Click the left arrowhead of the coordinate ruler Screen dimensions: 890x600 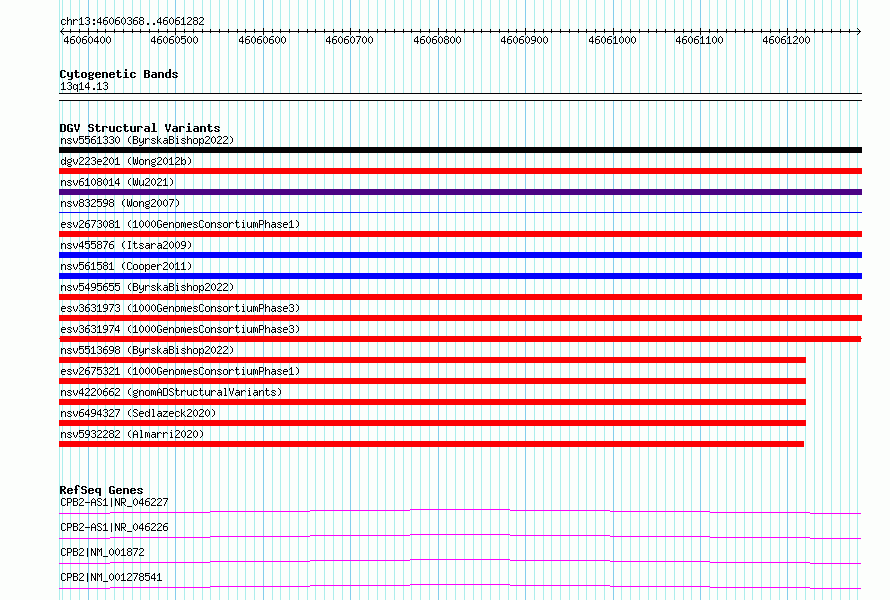[x=62, y=32]
